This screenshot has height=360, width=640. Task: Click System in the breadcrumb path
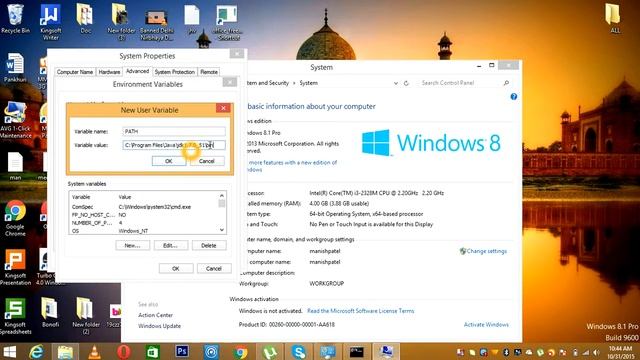[x=309, y=83]
